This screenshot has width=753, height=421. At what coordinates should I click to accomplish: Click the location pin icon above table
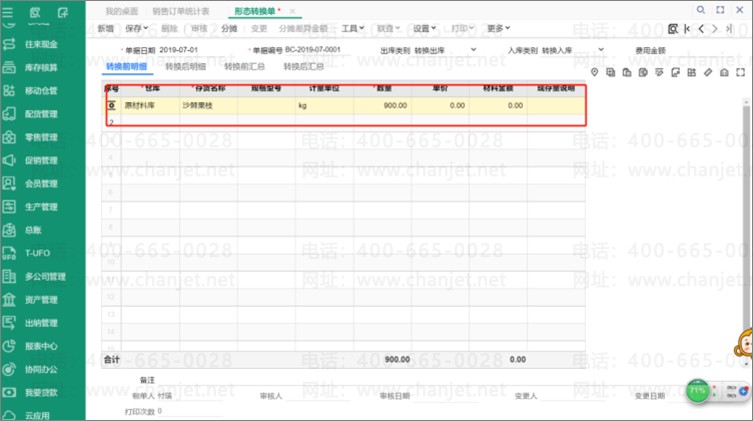[x=595, y=72]
